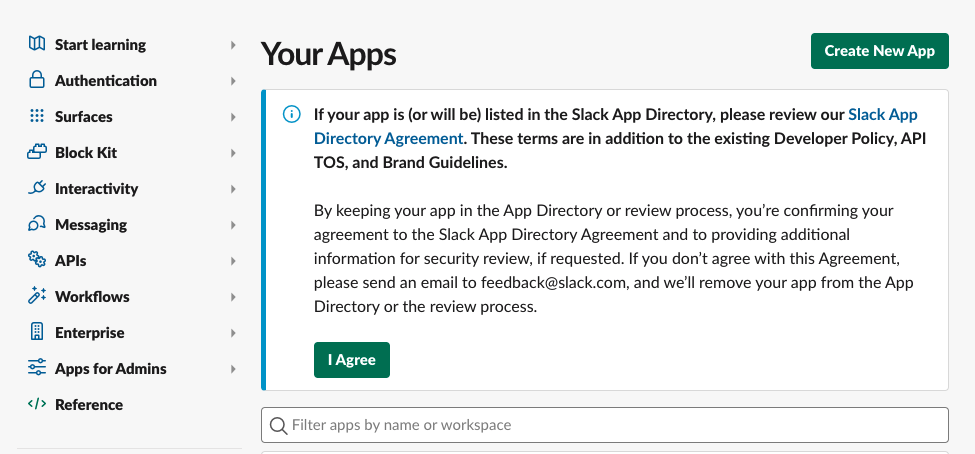Screen dimensions: 975x454
Task: Open the Start learning menu item
Action: coord(100,45)
